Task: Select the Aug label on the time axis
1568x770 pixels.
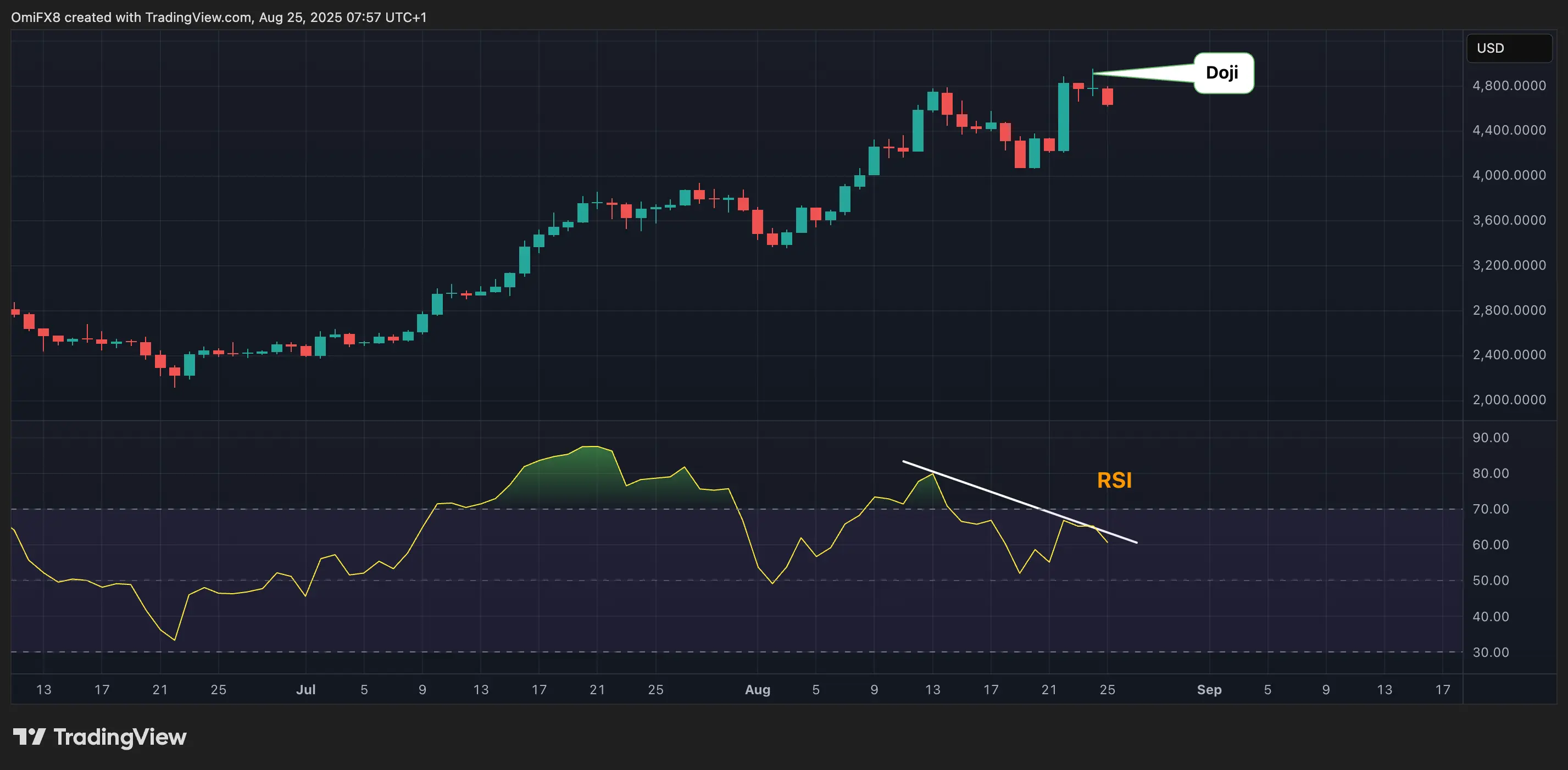Action: coord(758,690)
